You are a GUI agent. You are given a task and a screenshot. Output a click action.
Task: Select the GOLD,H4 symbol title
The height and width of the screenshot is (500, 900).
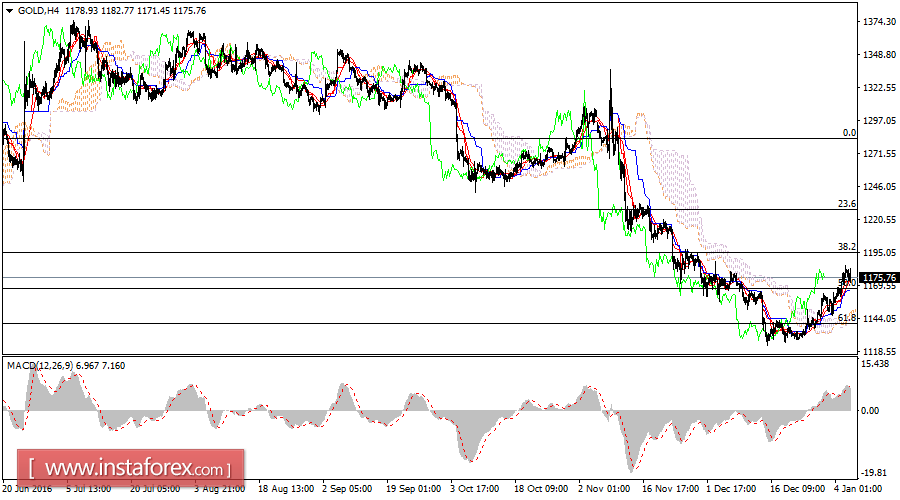pyautogui.click(x=39, y=11)
